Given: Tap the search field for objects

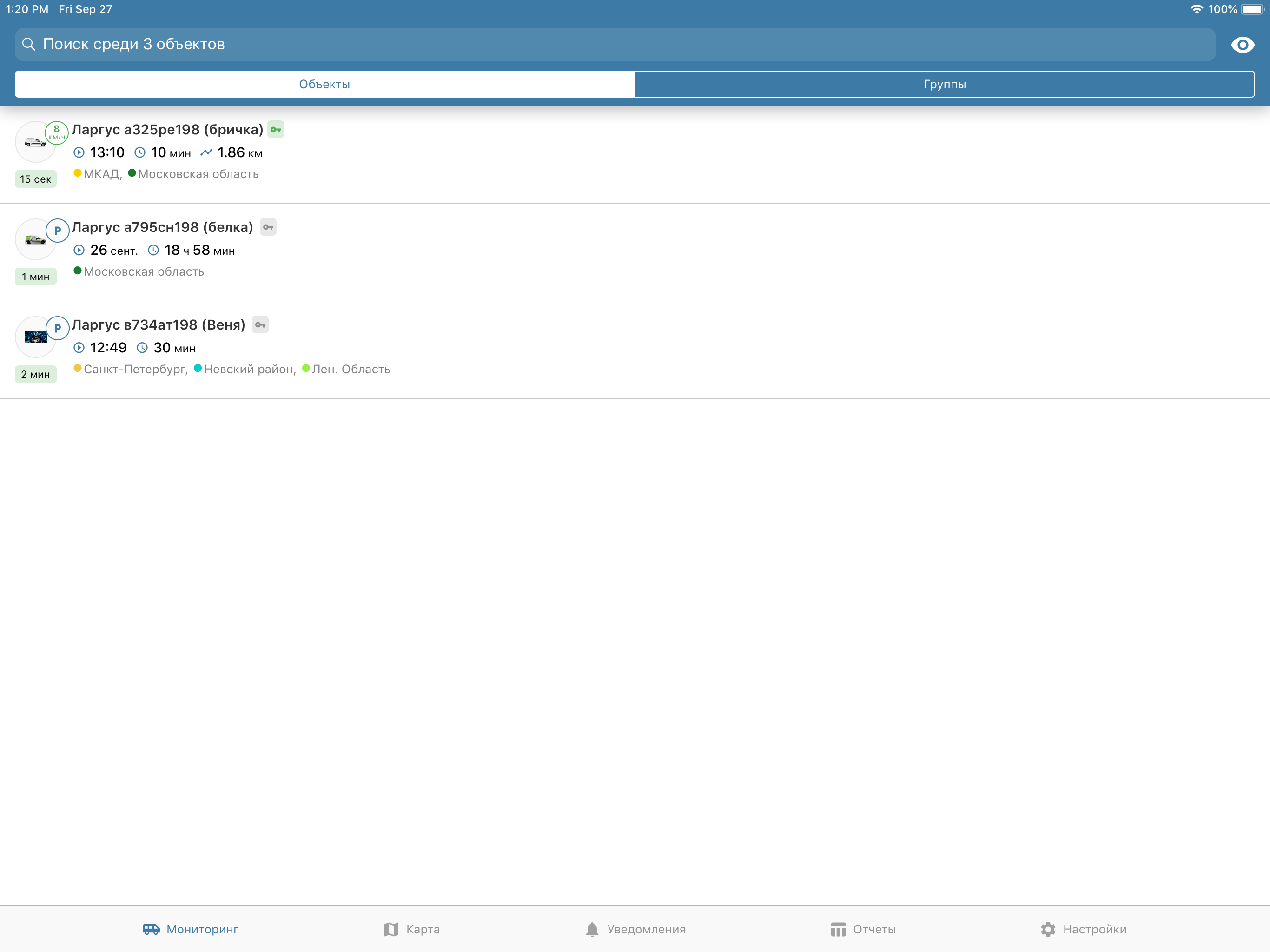Looking at the screenshot, I should tap(615, 45).
